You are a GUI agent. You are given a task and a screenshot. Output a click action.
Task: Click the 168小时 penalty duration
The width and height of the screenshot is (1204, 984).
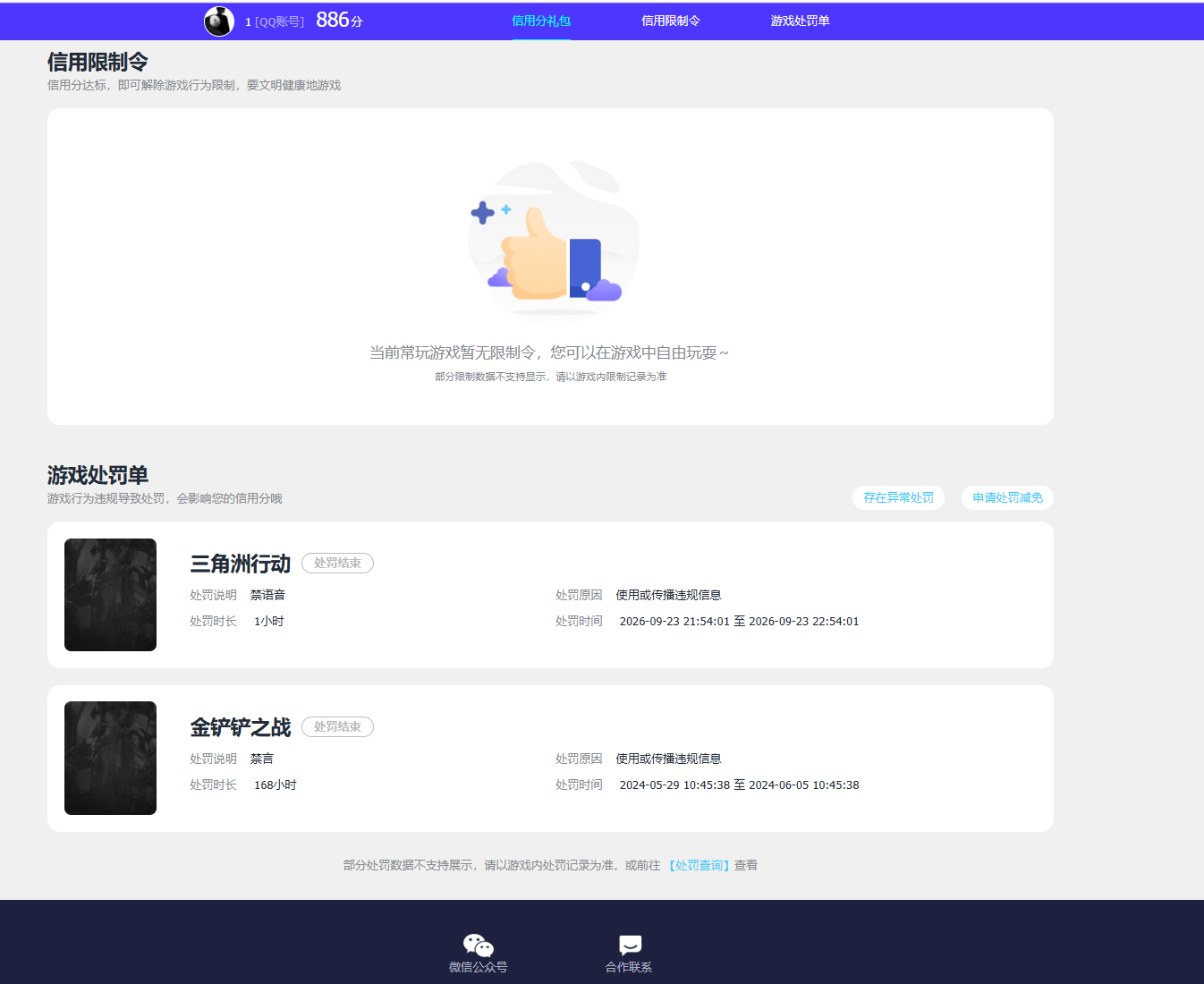point(276,785)
